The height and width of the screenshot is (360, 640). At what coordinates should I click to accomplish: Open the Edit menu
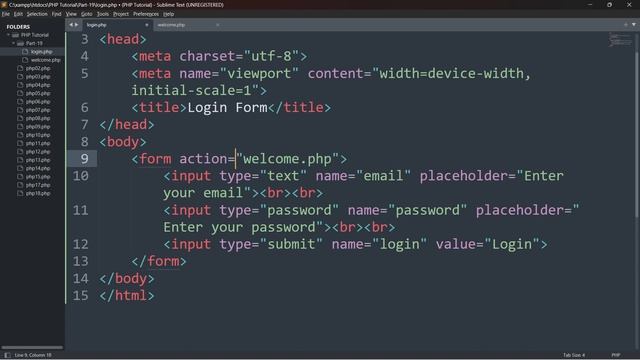click(18, 14)
